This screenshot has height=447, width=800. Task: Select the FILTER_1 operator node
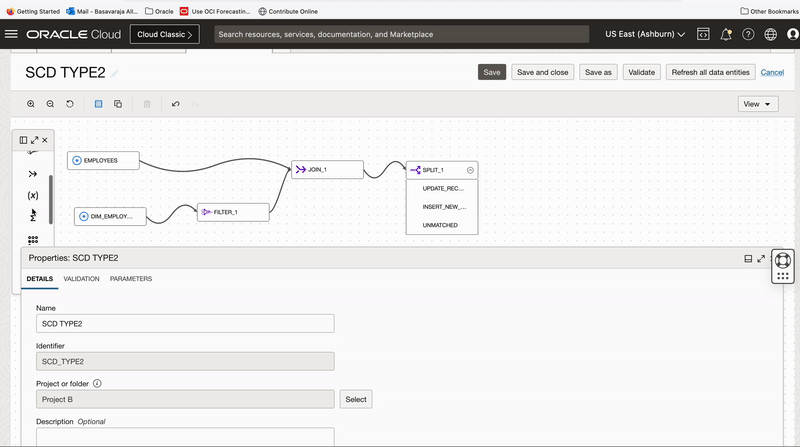(233, 212)
